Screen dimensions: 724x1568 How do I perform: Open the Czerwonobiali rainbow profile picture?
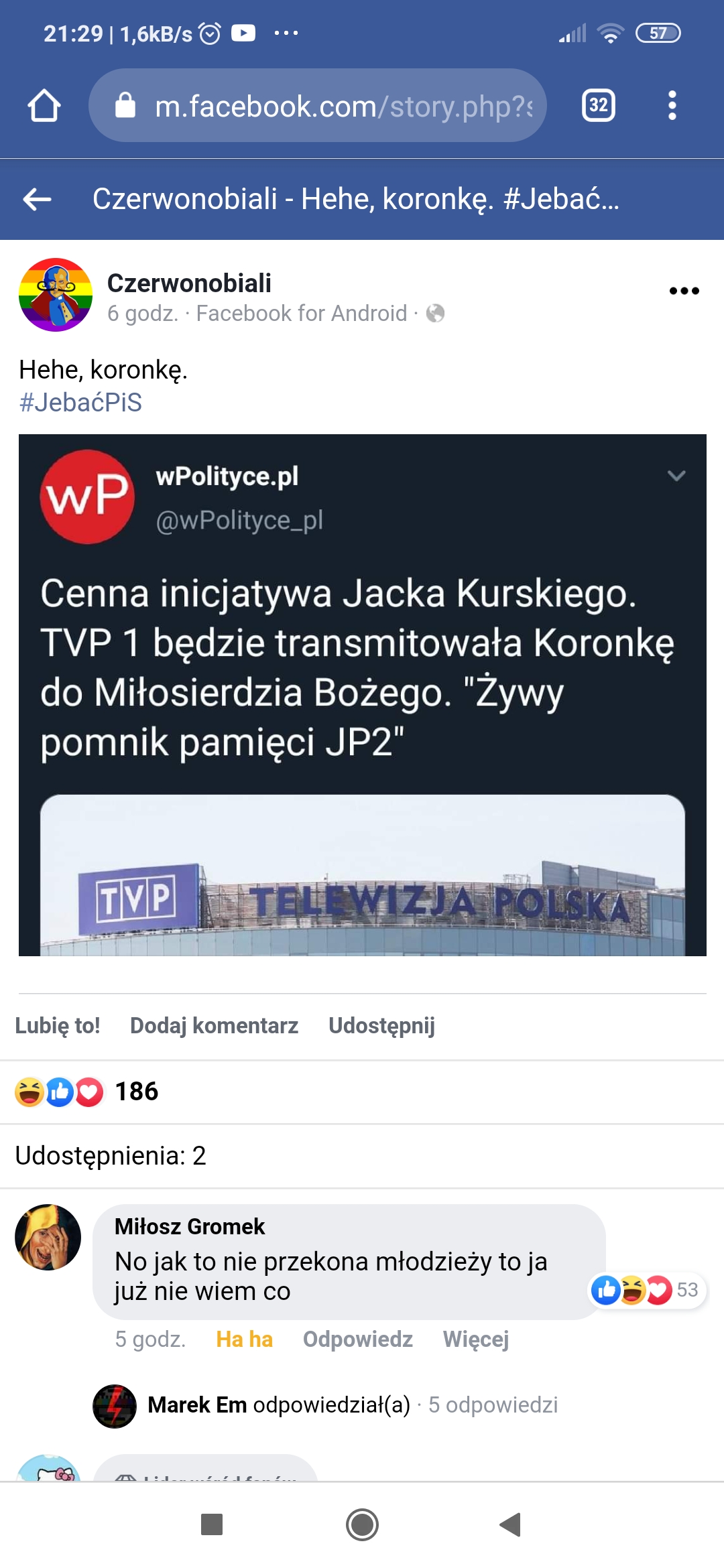click(x=56, y=295)
